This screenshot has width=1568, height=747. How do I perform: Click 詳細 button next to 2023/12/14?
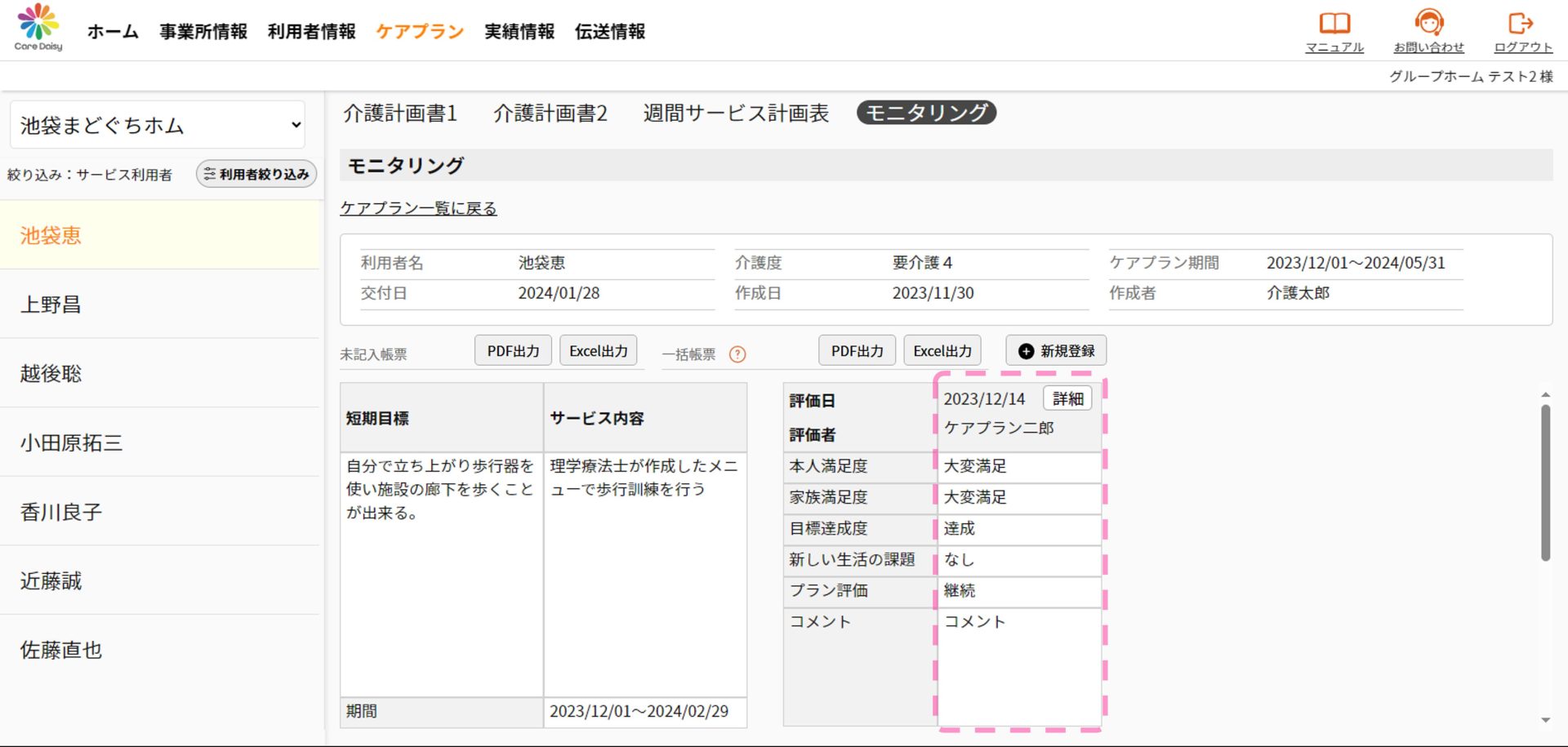[x=1067, y=398]
